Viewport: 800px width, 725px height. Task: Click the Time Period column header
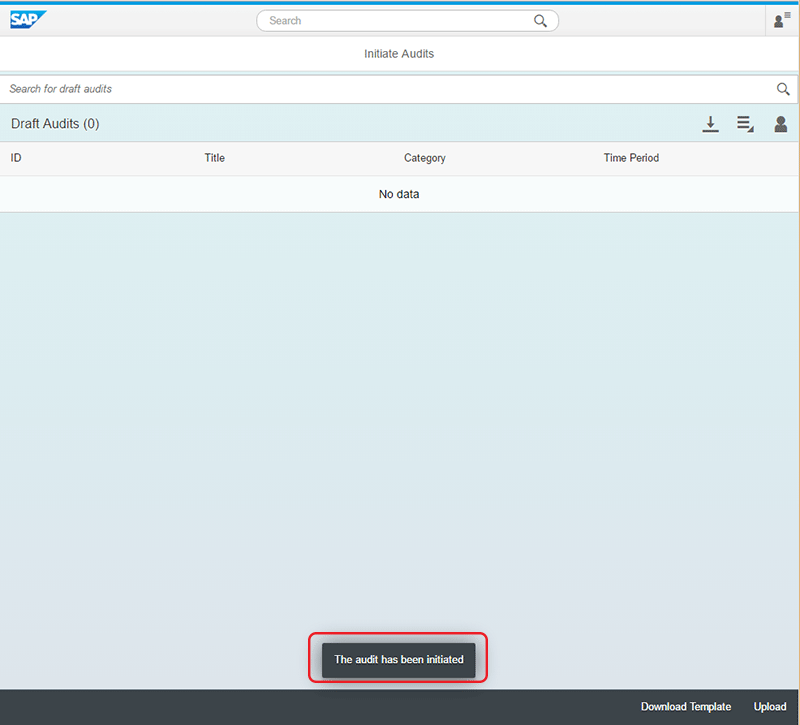click(x=631, y=158)
